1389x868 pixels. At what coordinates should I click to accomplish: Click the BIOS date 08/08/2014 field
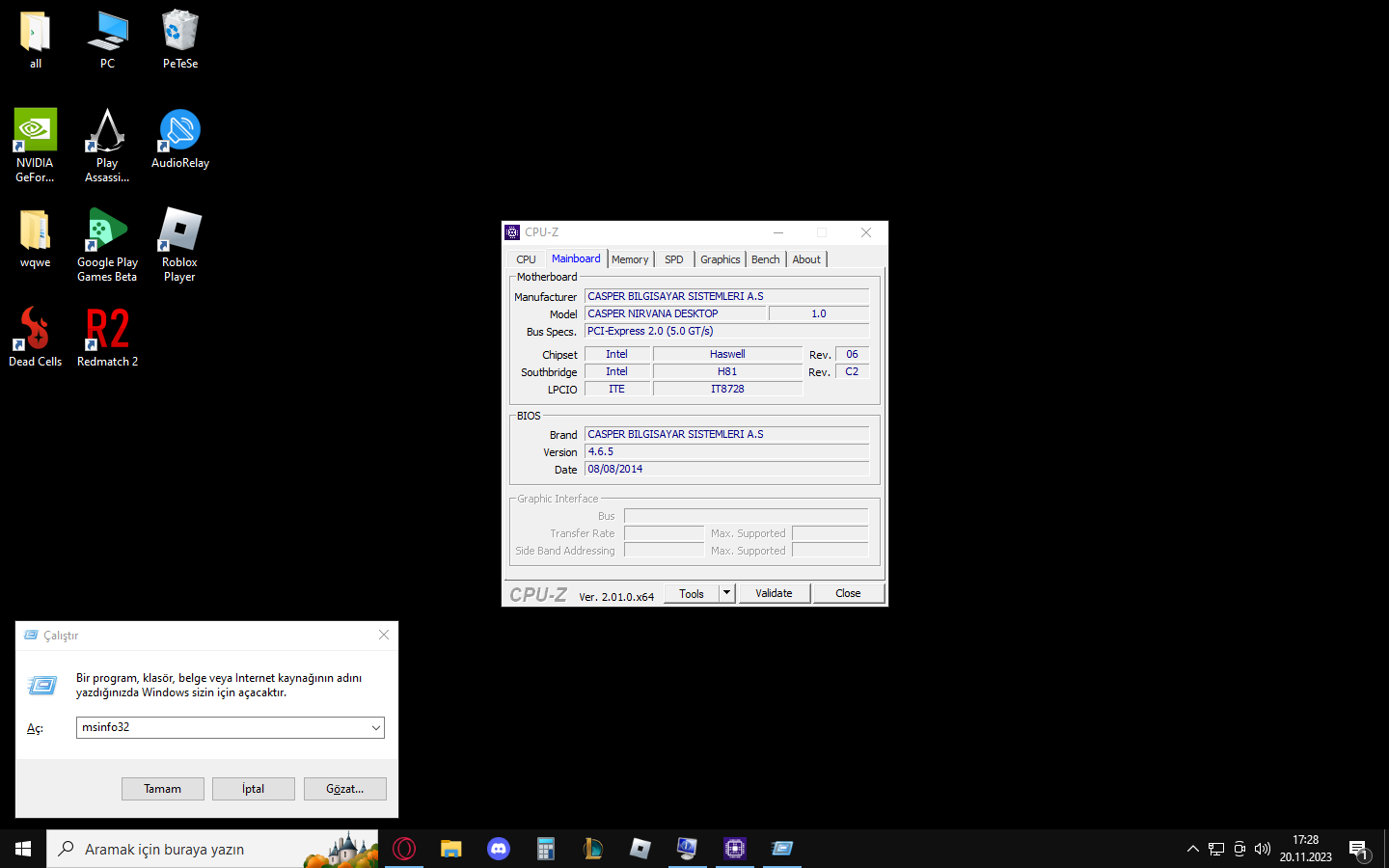click(x=726, y=469)
